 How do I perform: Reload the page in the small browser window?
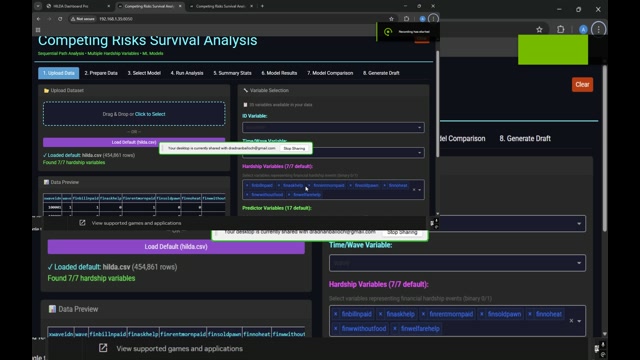coord(60,19)
